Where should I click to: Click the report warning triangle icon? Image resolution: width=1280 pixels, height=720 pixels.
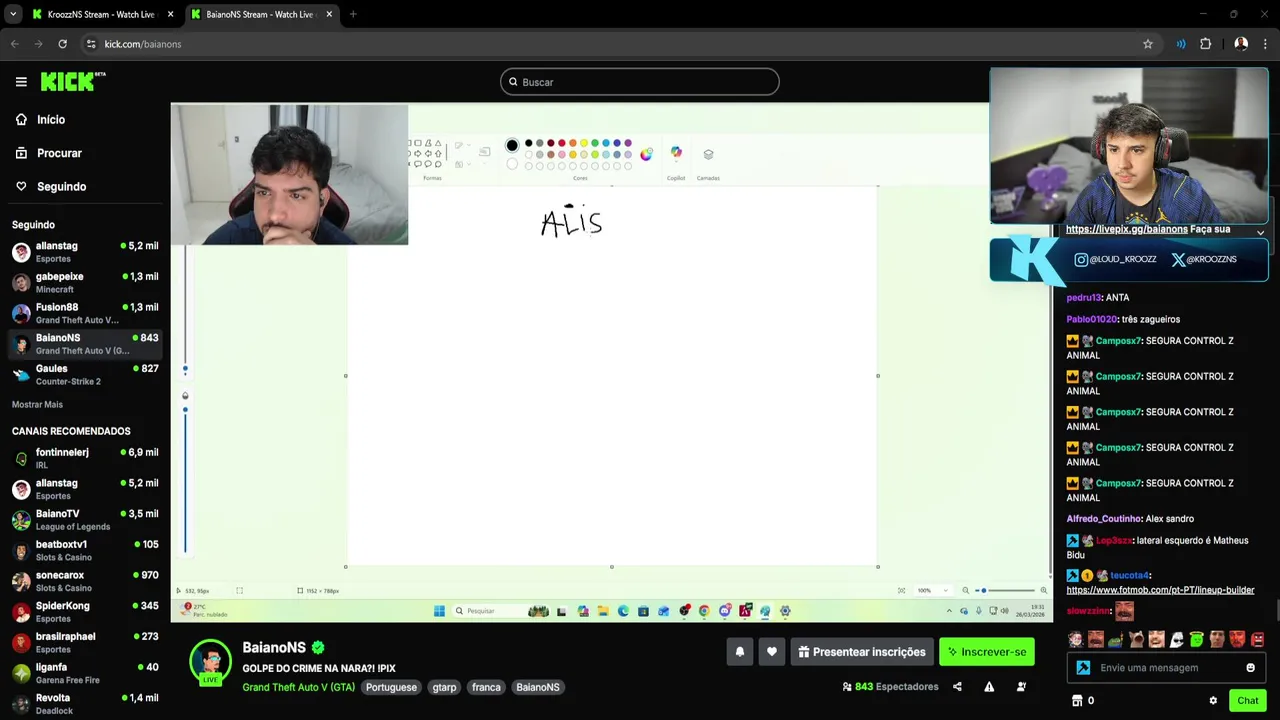(x=989, y=687)
